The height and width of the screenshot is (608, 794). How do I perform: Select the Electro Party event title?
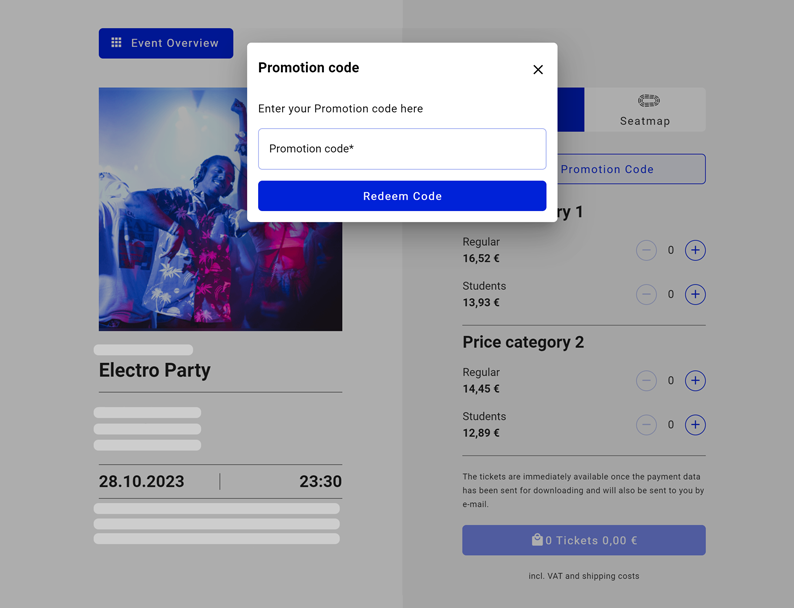click(x=155, y=370)
